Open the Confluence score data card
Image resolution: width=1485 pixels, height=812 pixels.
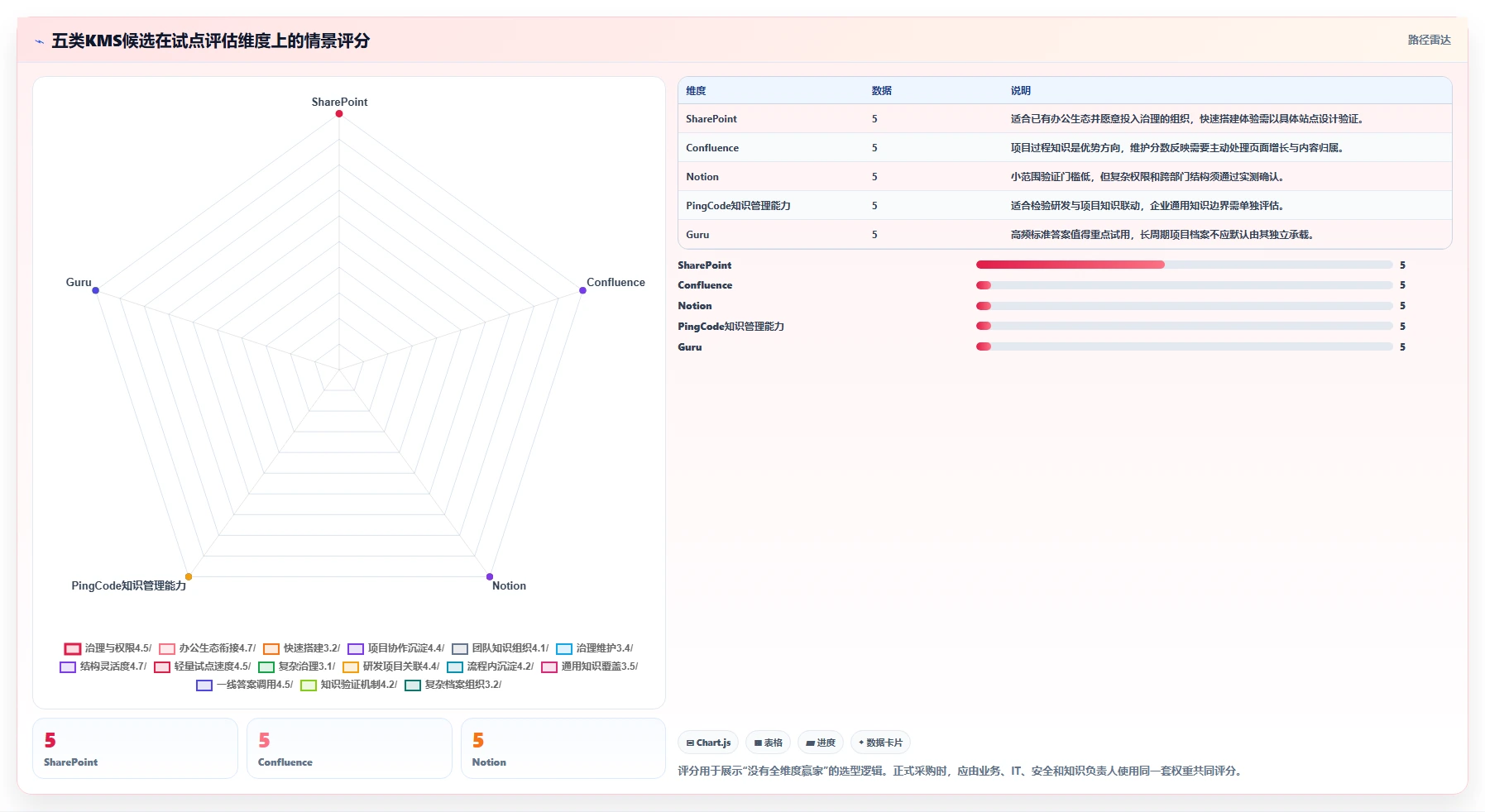tap(349, 748)
